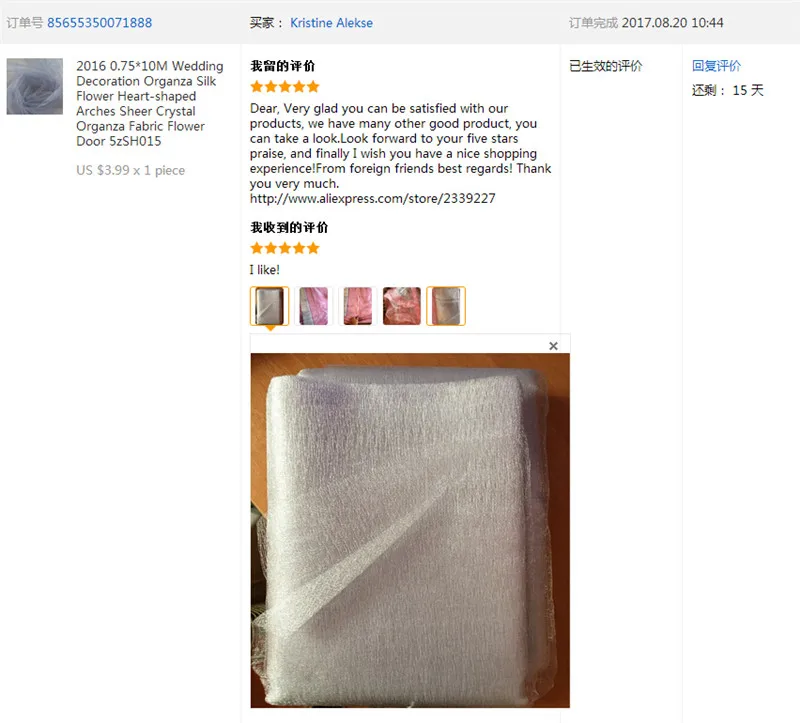Click the aliexpress store URL text

pos(372,198)
